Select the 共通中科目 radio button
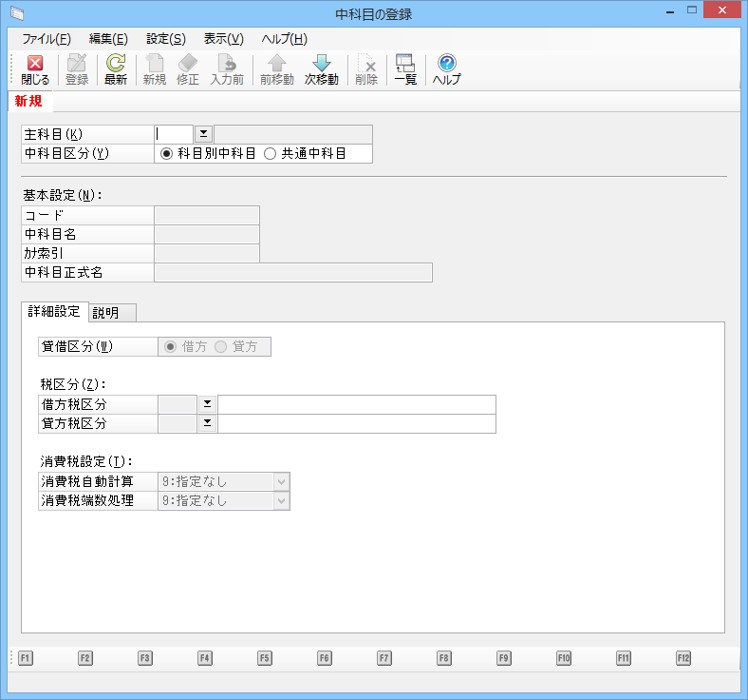The image size is (748, 700). [x=270, y=154]
